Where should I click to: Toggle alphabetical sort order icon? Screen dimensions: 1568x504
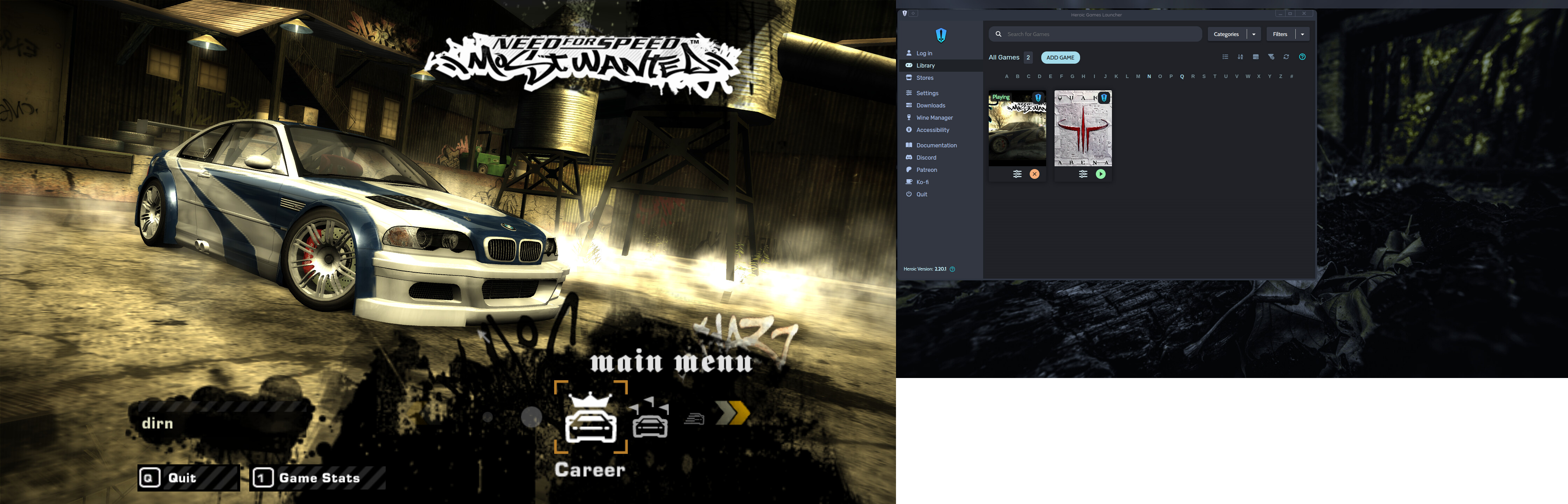click(x=1240, y=57)
